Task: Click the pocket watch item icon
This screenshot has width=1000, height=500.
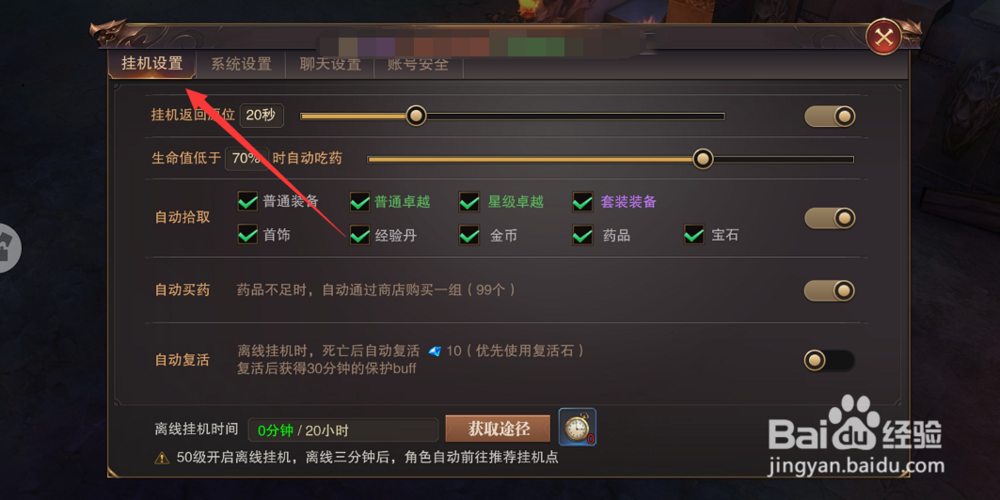Action: click(x=577, y=427)
